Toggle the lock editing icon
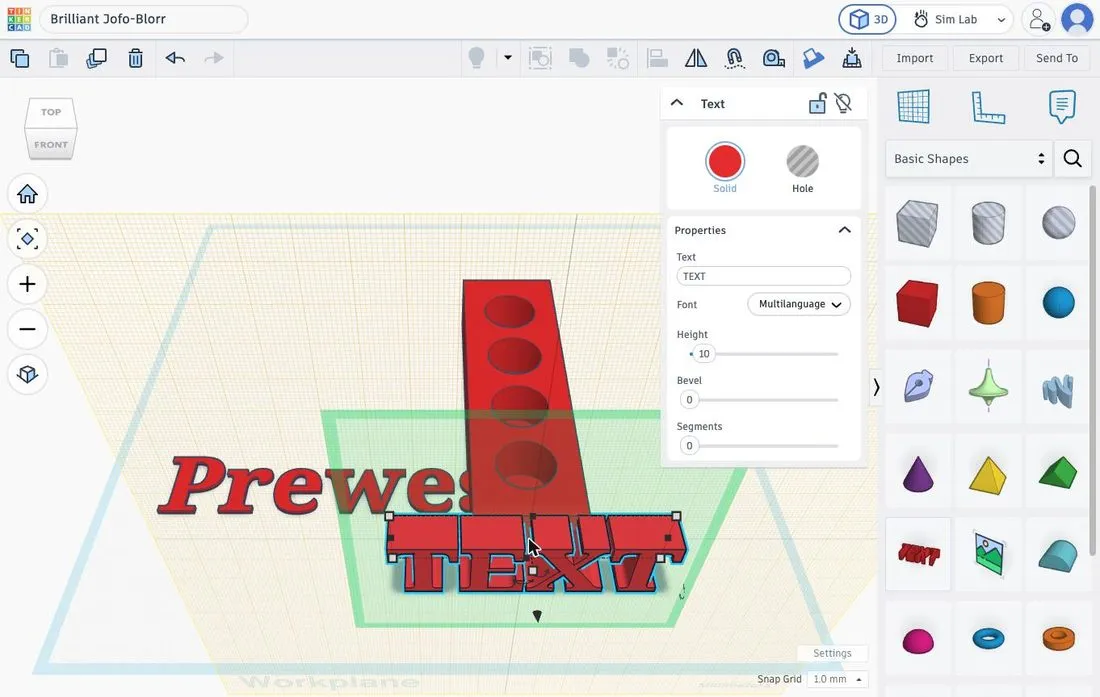This screenshot has width=1100, height=697. click(817, 104)
